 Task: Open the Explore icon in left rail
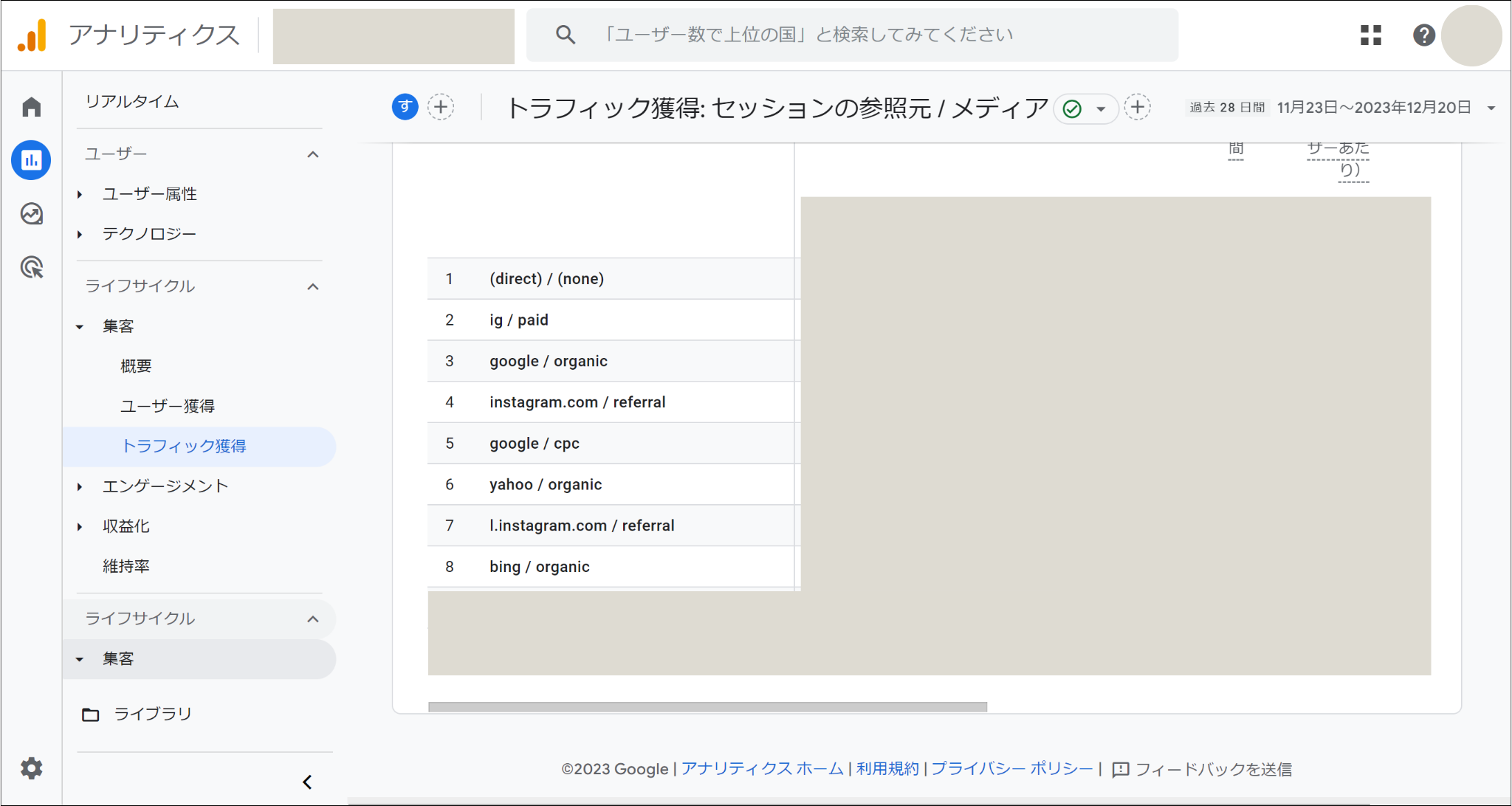tap(31, 214)
